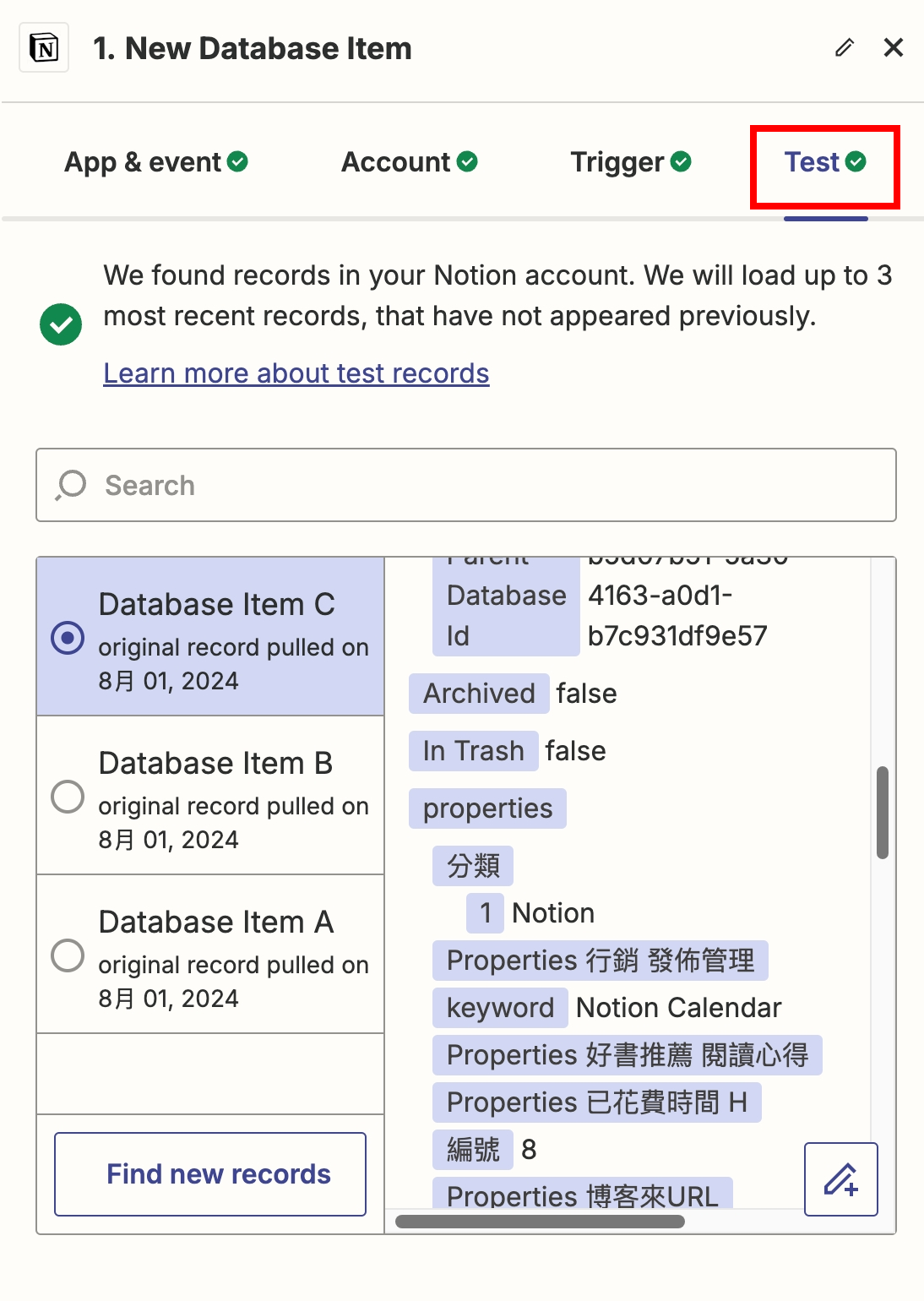Click into the Search records field
The width and height of the screenshot is (924, 1301).
point(490,485)
